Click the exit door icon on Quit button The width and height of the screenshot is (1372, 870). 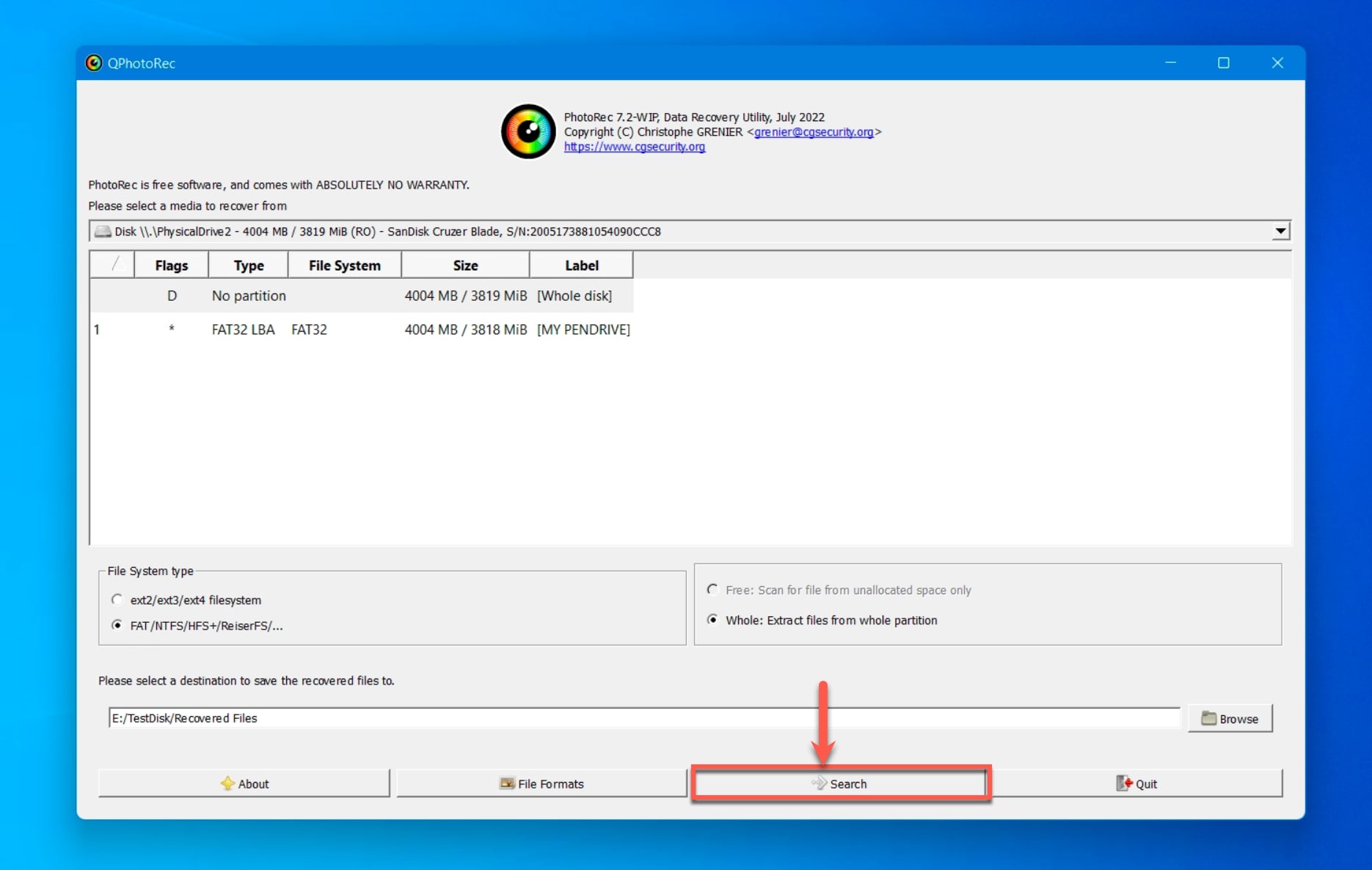pos(1124,783)
